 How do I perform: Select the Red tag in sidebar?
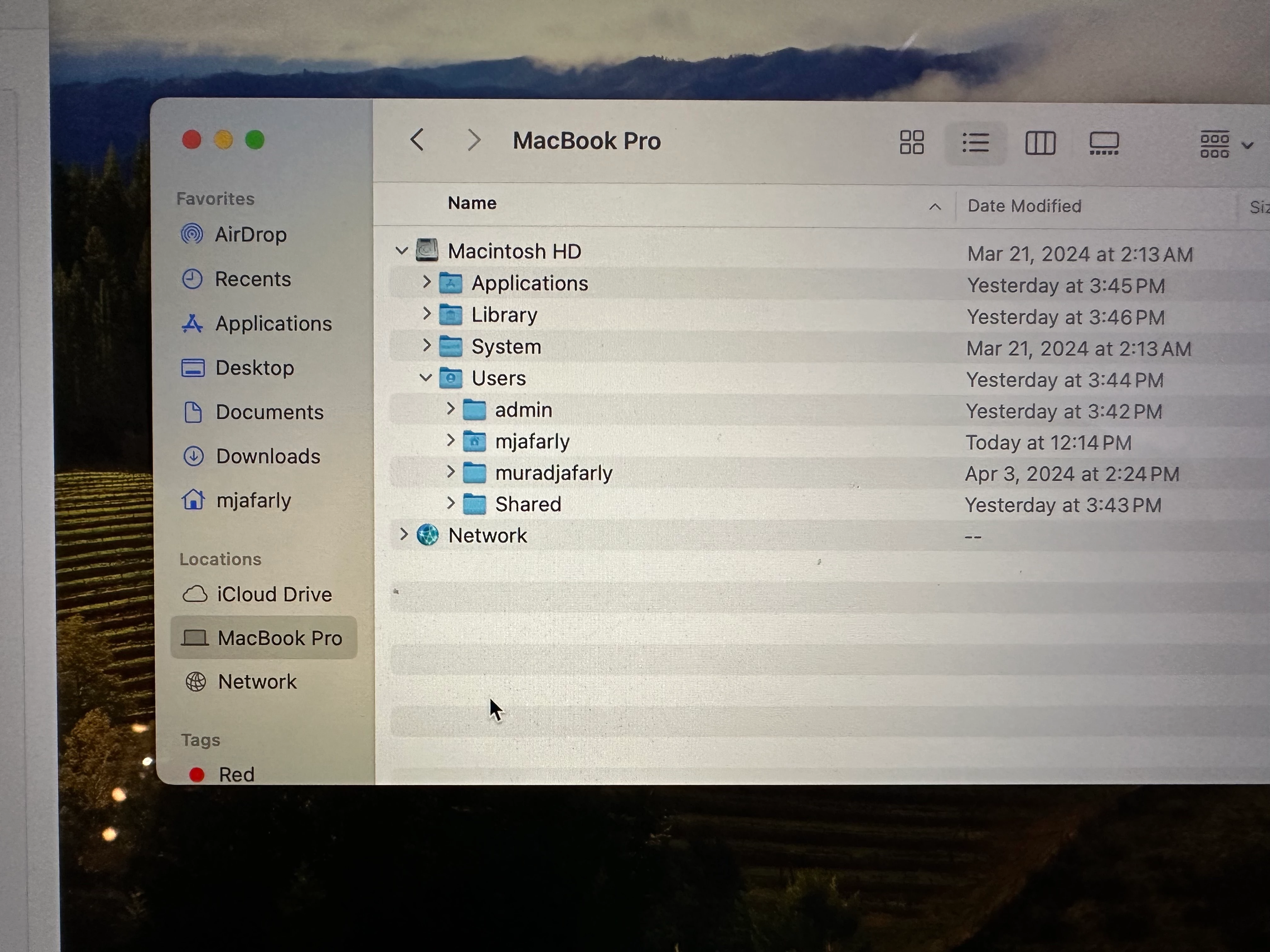coord(222,774)
